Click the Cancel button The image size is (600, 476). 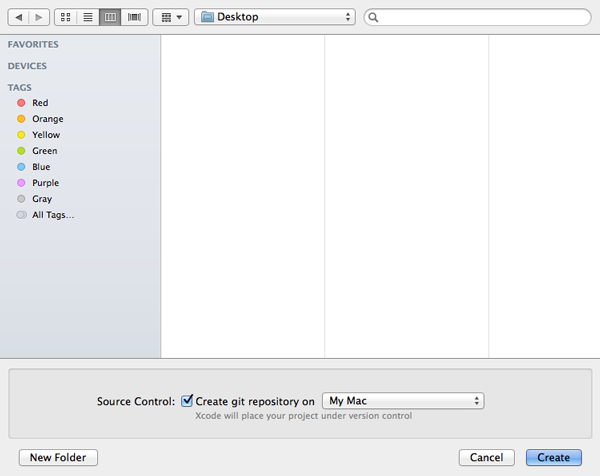(x=487, y=458)
